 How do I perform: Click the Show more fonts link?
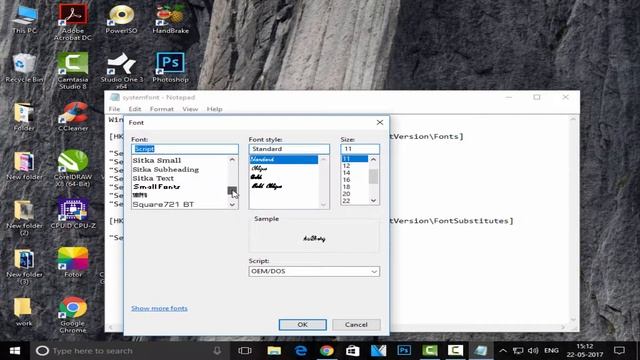(x=159, y=308)
